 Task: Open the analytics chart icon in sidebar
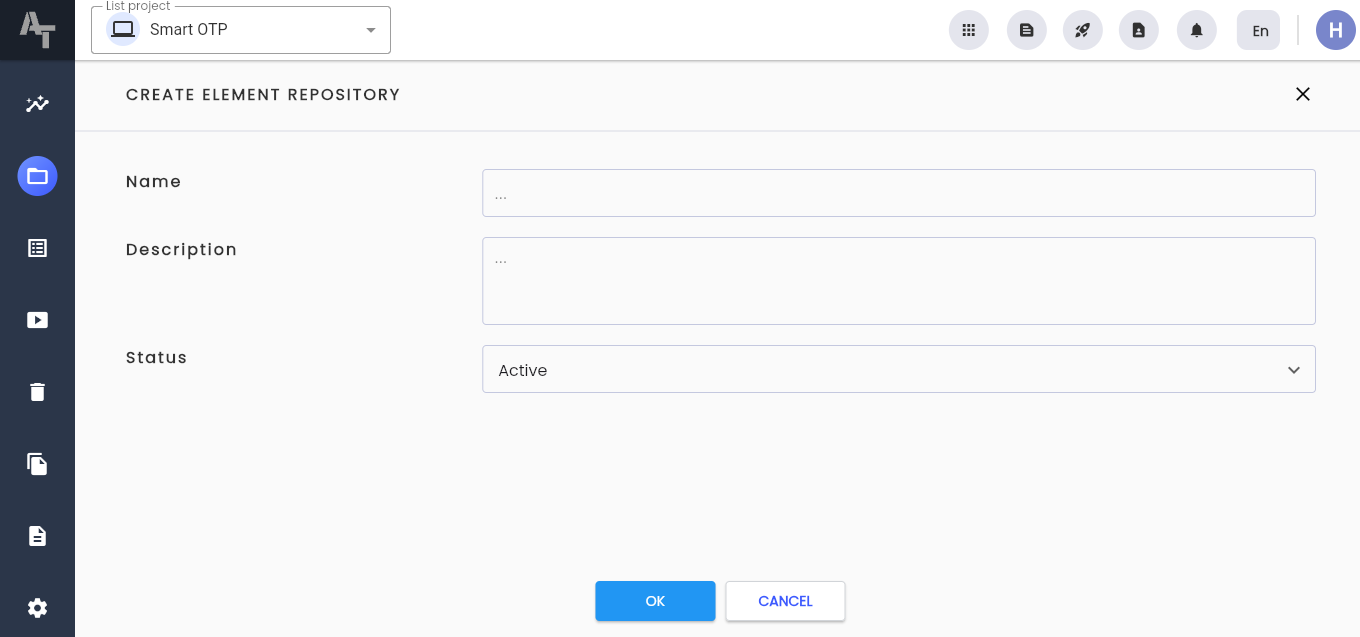pyautogui.click(x=37, y=104)
